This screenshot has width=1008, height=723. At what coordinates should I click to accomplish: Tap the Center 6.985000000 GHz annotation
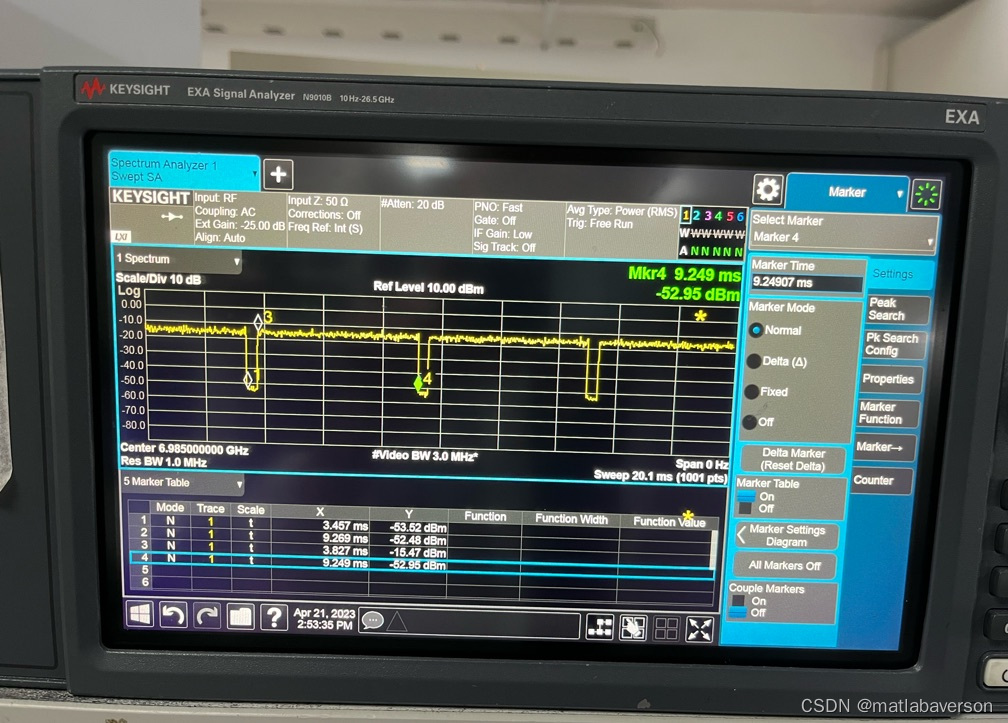pos(184,449)
